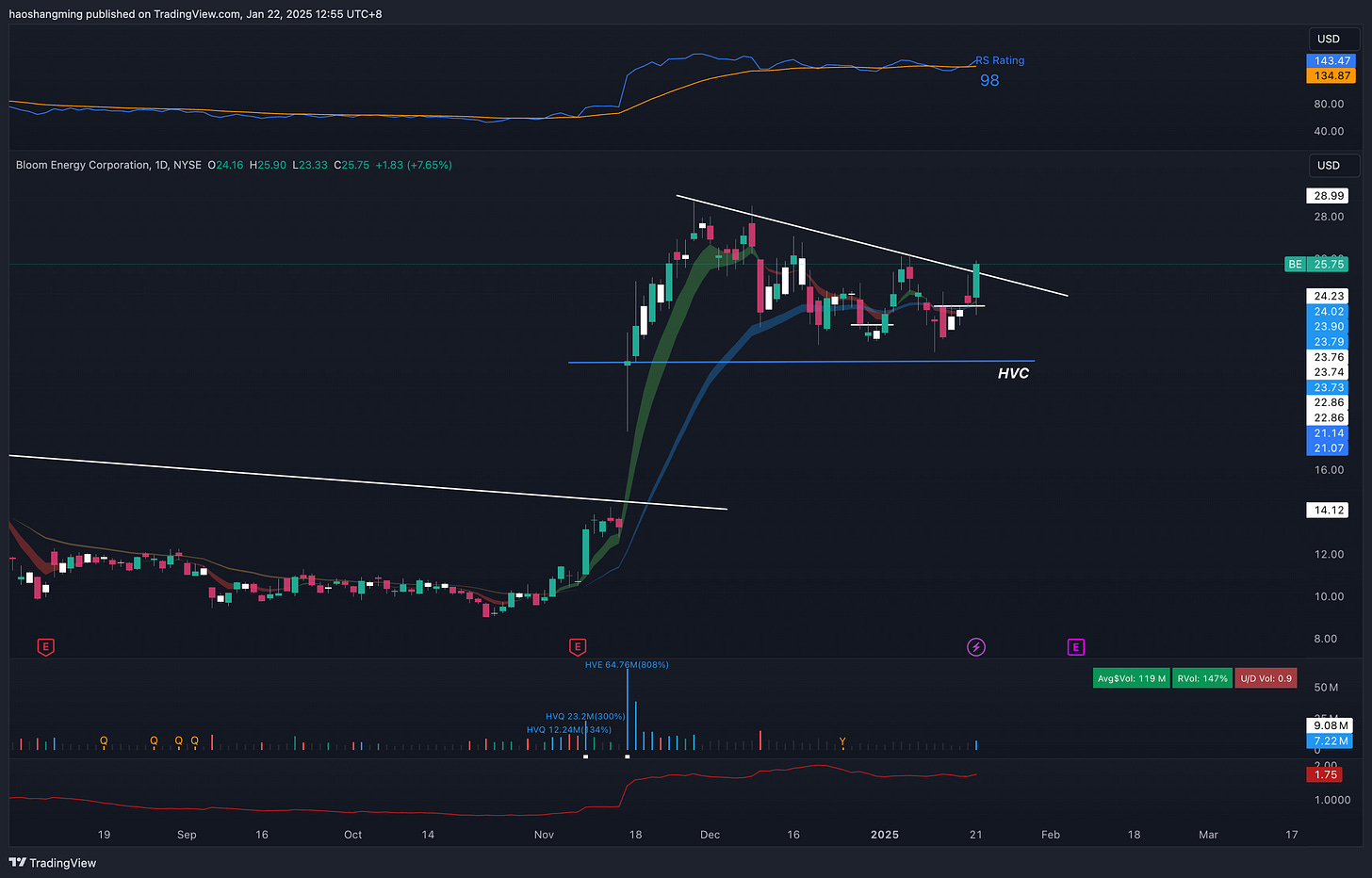Screen dimensions: 1372x878
Task: Click the 50 M volume axis label
Action: click(1326, 688)
